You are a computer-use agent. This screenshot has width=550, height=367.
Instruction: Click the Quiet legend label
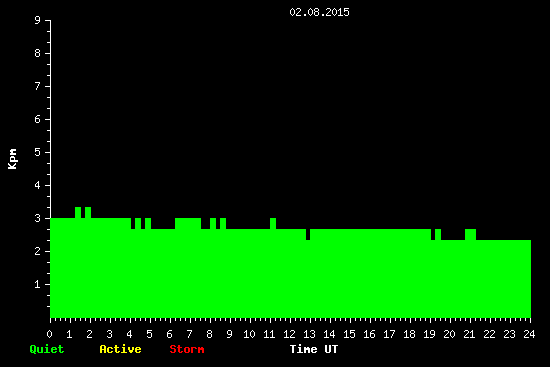[x=47, y=349]
